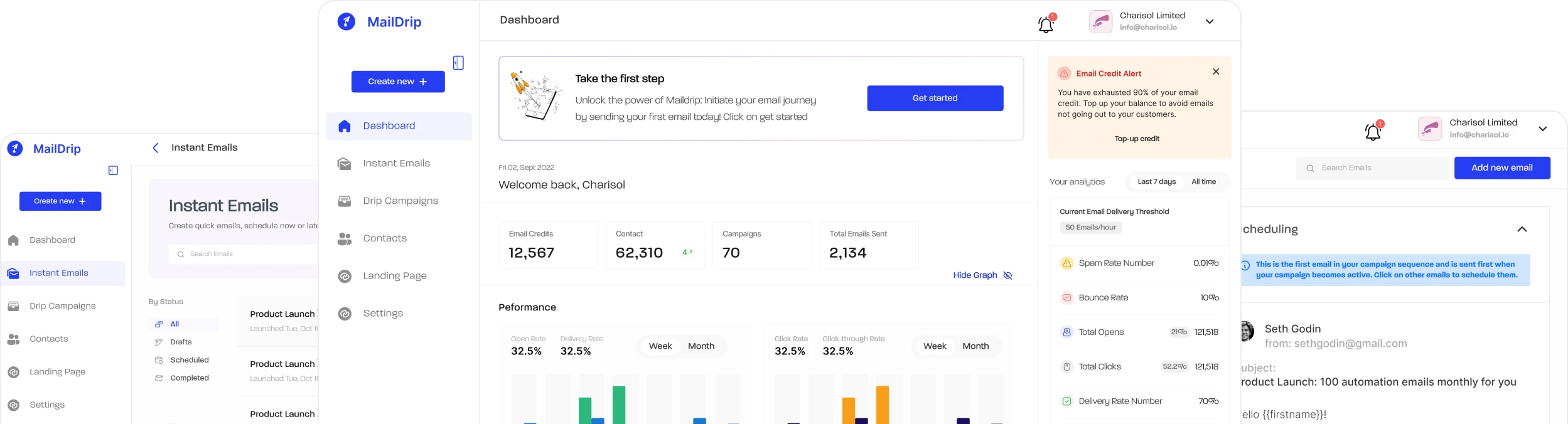This screenshot has width=1568, height=424.
Task: Filter by All status
Action: 183,324
